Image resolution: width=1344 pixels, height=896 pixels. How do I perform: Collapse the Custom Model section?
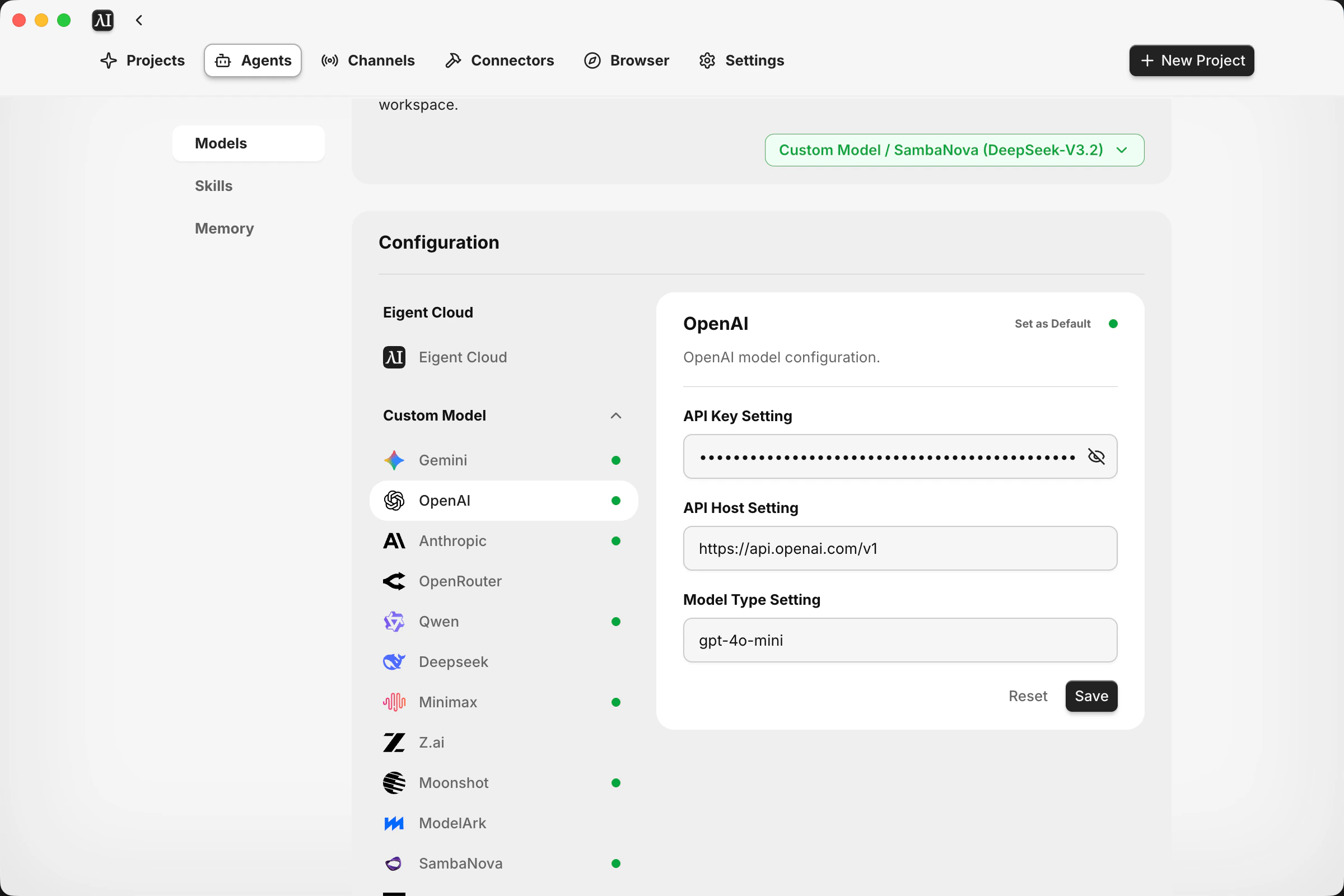click(615, 416)
